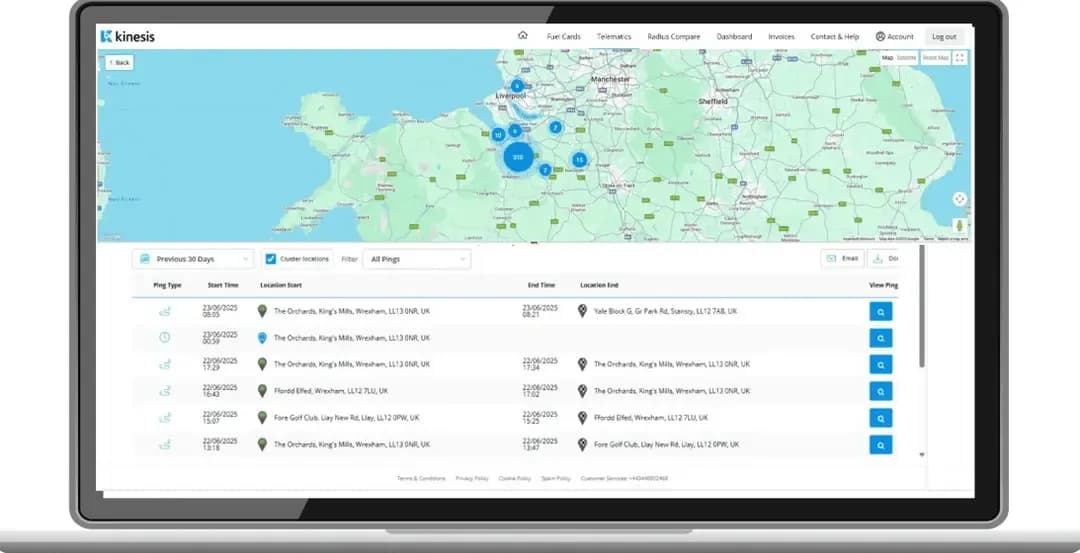This screenshot has height=553, width=1080.
Task: Click the Street View pegman icon
Action: (959, 226)
